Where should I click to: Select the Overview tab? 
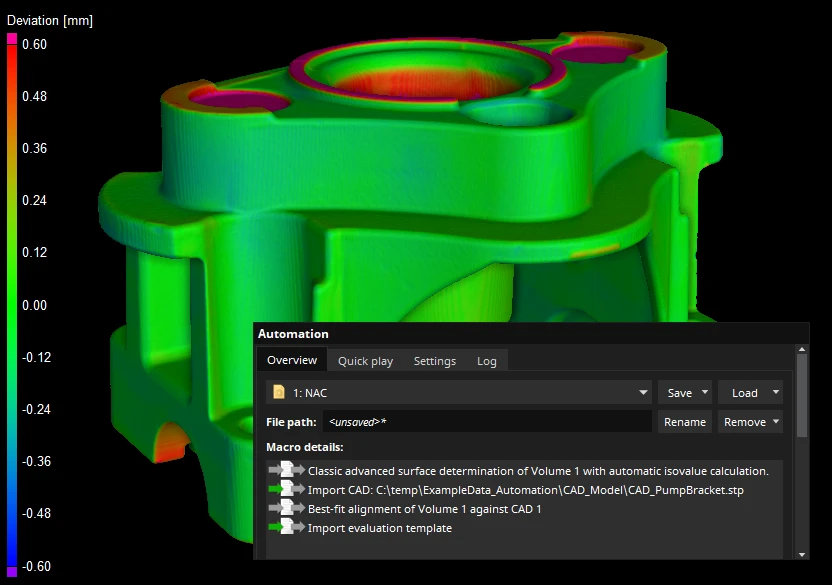coord(292,361)
